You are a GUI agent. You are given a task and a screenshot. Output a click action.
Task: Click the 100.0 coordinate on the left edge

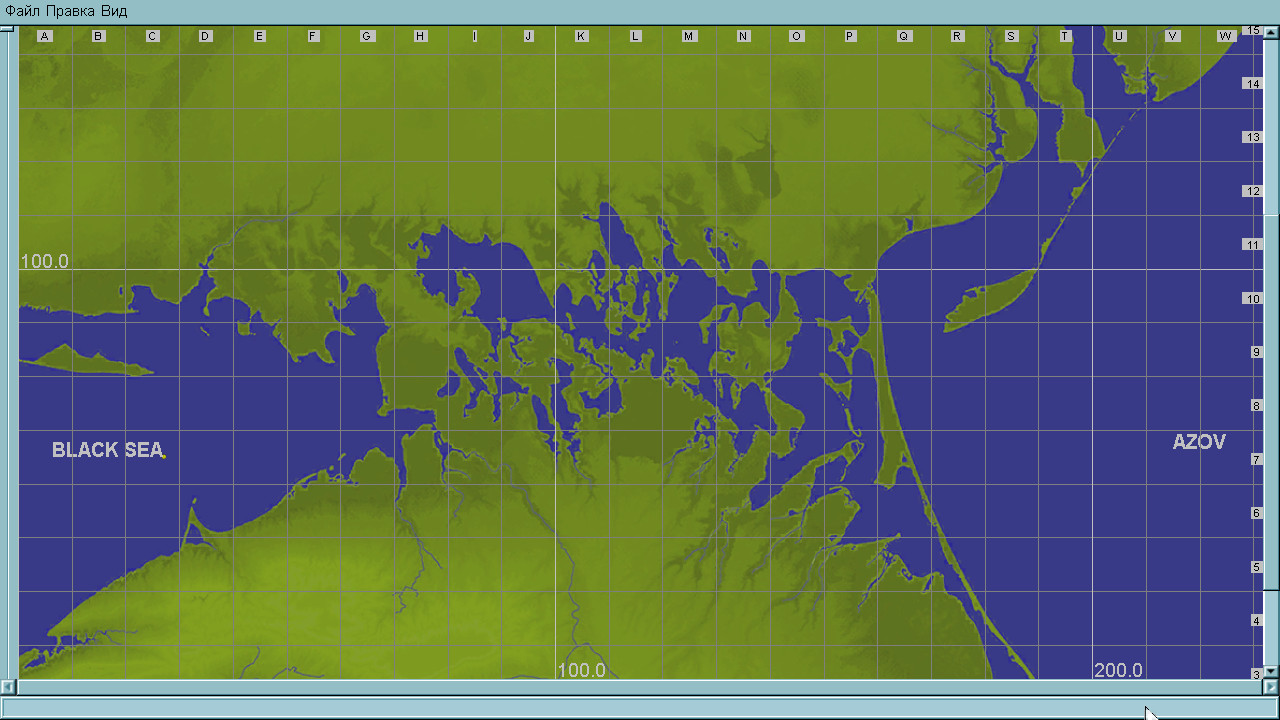(44, 261)
